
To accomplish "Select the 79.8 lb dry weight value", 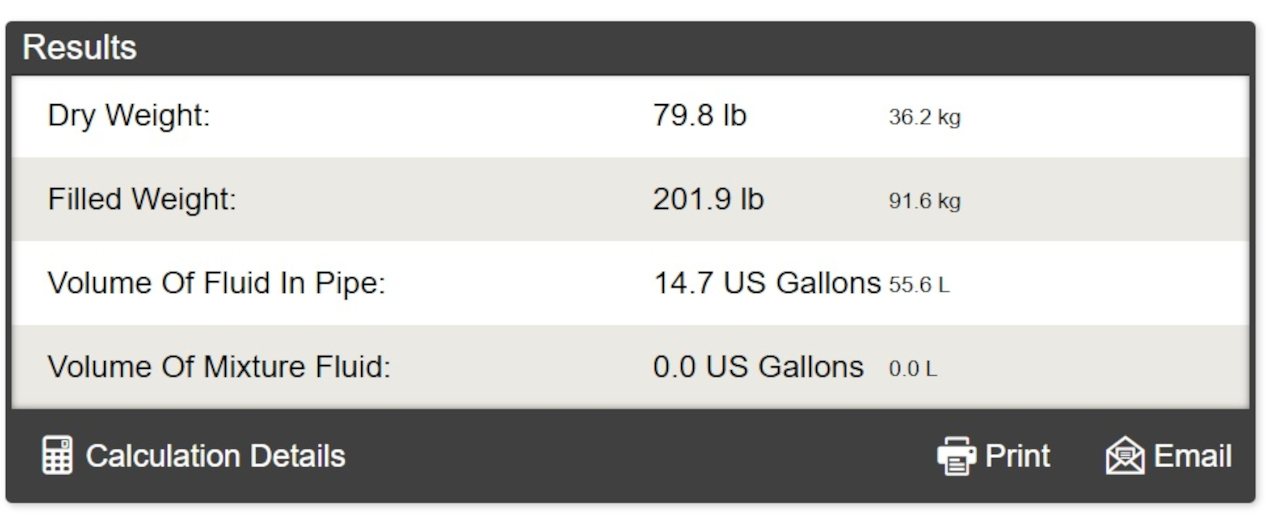I will [700, 117].
